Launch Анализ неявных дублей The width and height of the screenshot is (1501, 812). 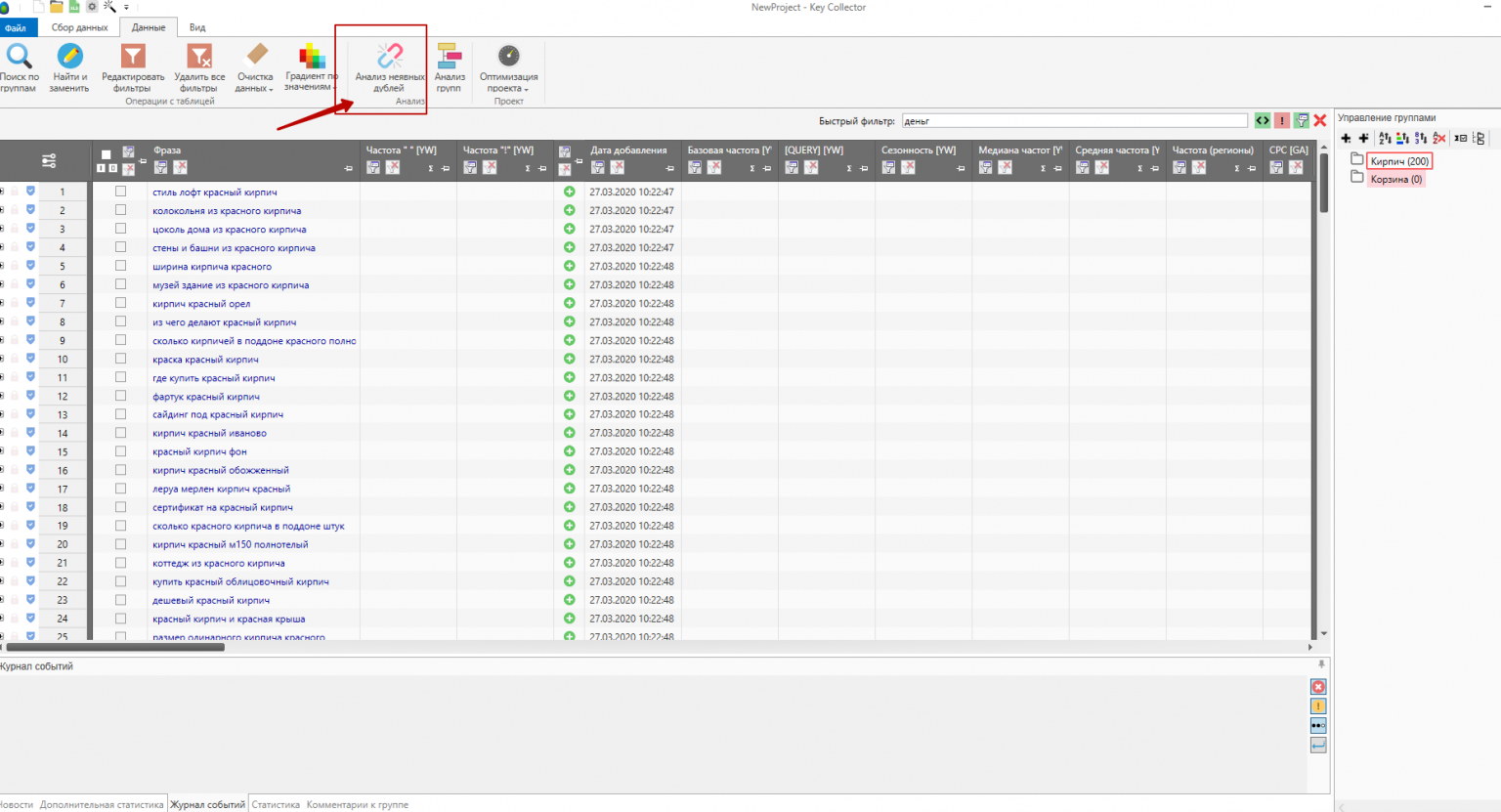[390, 67]
